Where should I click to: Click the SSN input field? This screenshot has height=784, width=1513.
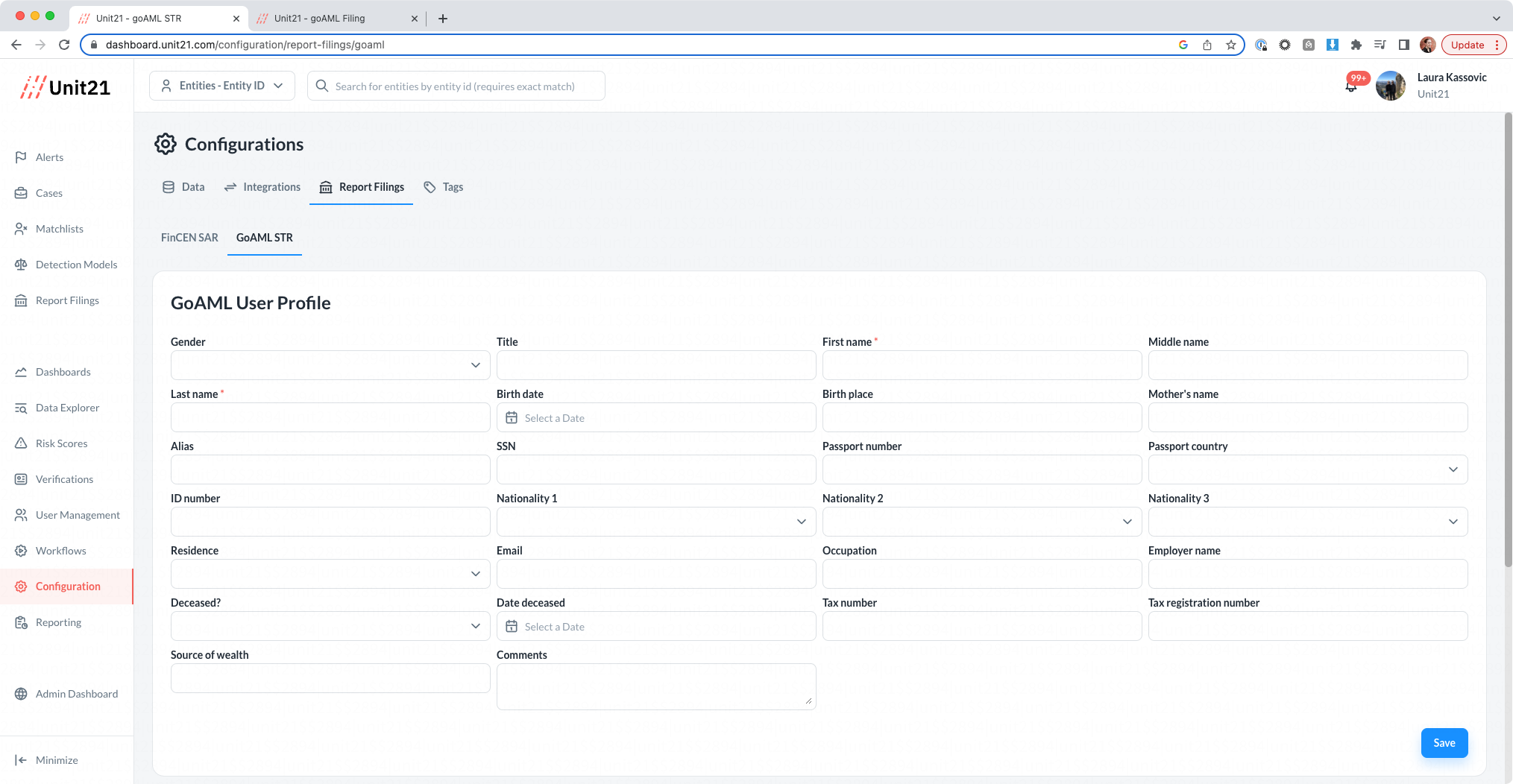(656, 470)
